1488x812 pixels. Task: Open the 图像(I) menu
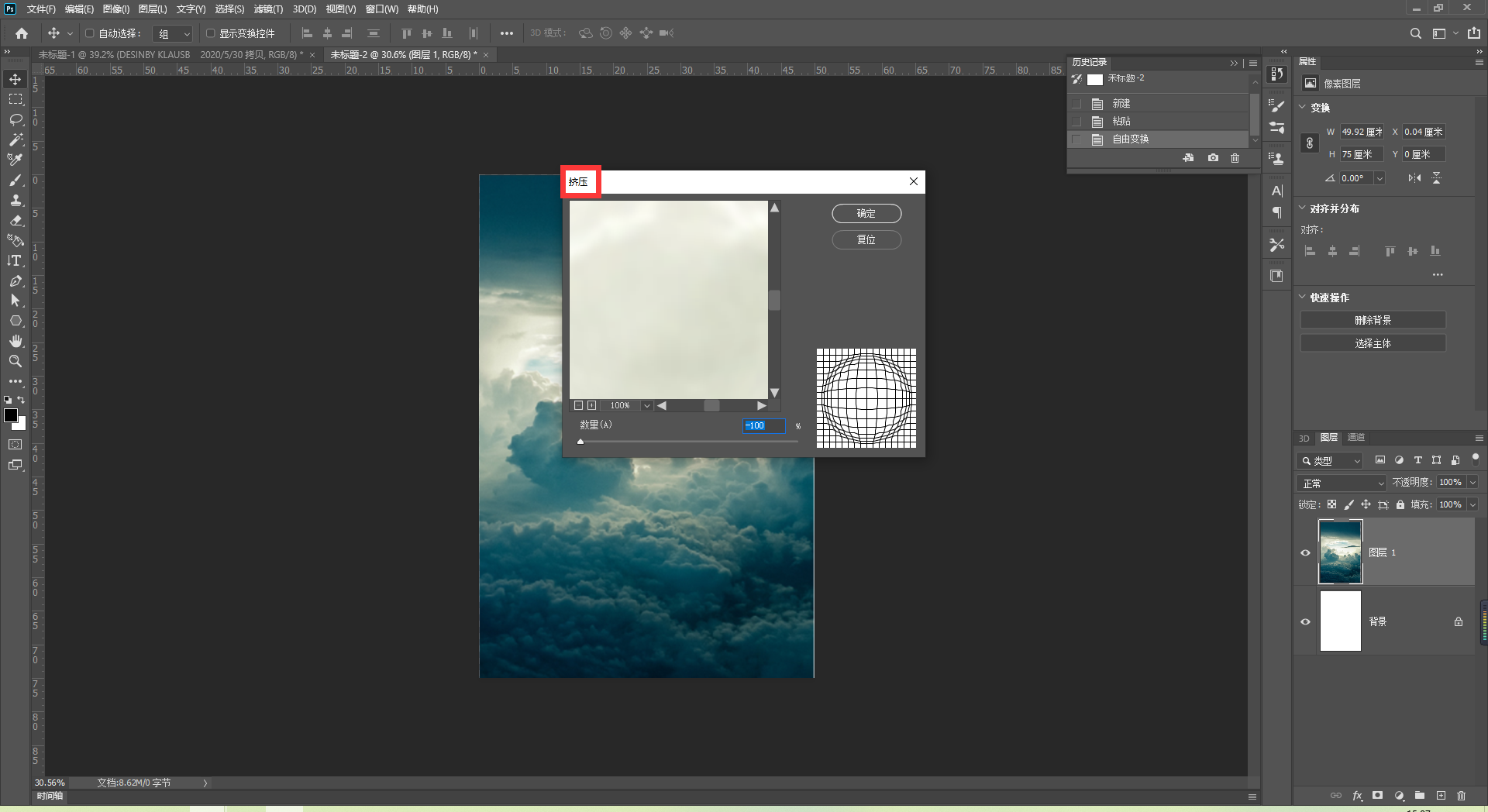[x=116, y=9]
